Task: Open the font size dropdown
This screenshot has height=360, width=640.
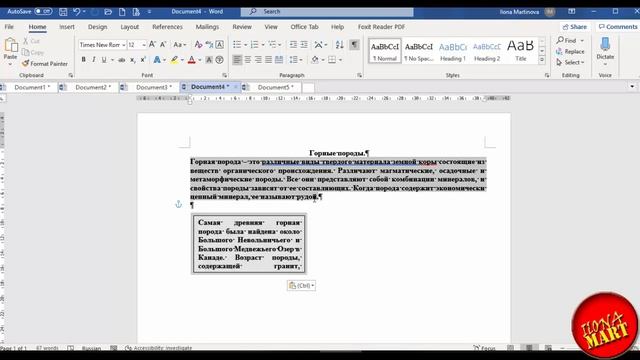Action: [x=144, y=45]
